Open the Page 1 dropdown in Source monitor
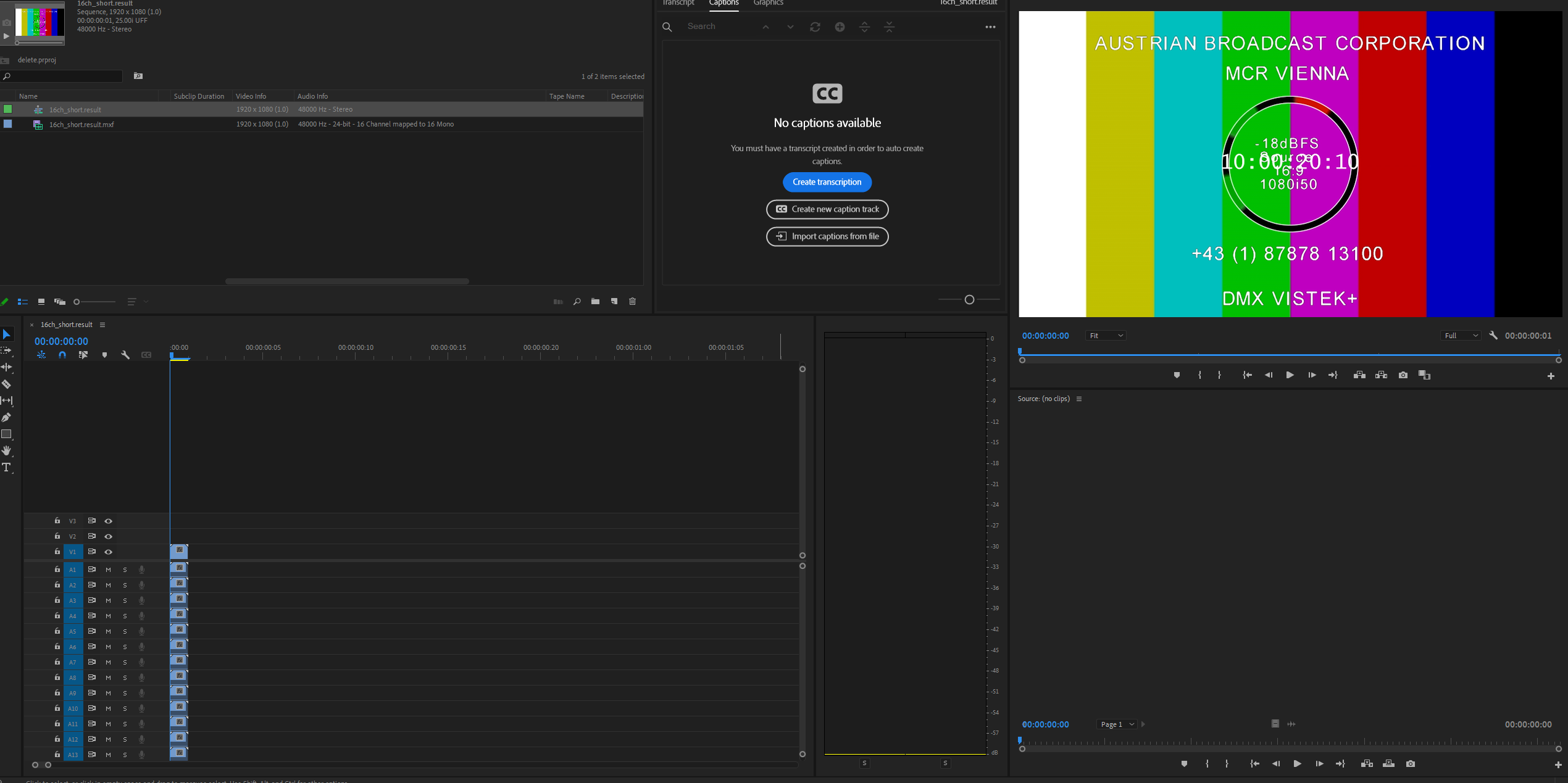The image size is (1568, 783). tap(1117, 724)
